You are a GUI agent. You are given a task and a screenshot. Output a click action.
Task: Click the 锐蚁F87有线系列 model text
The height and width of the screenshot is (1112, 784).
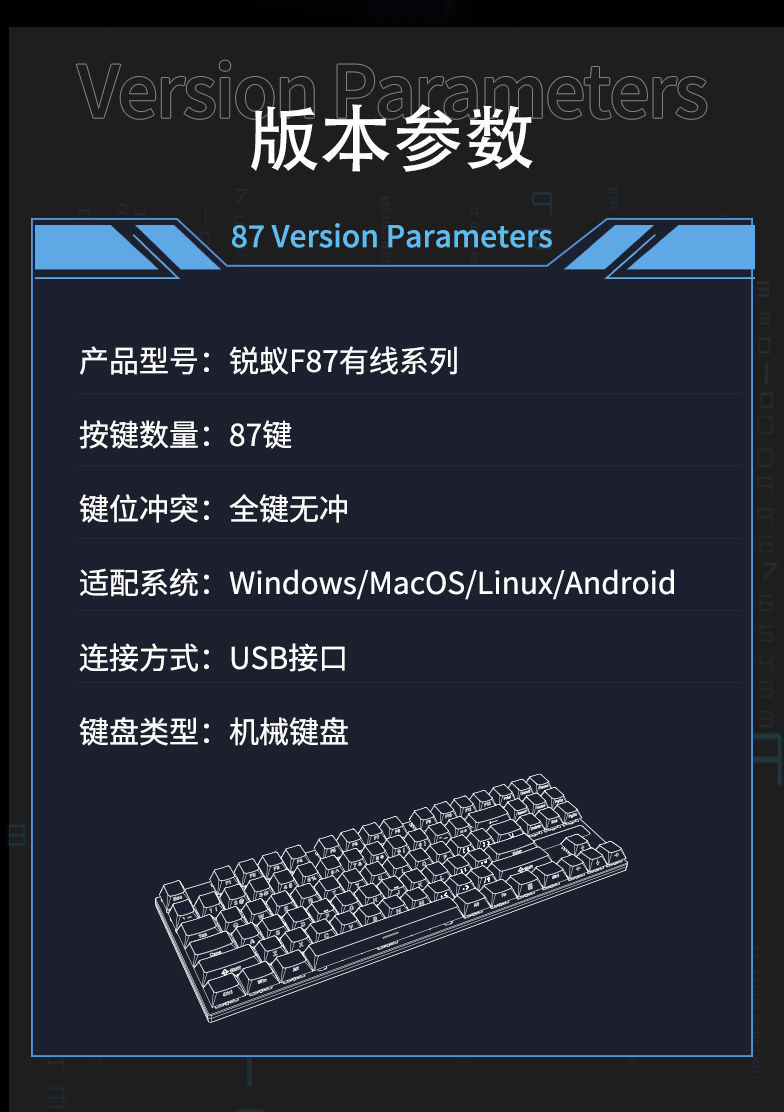coord(343,361)
